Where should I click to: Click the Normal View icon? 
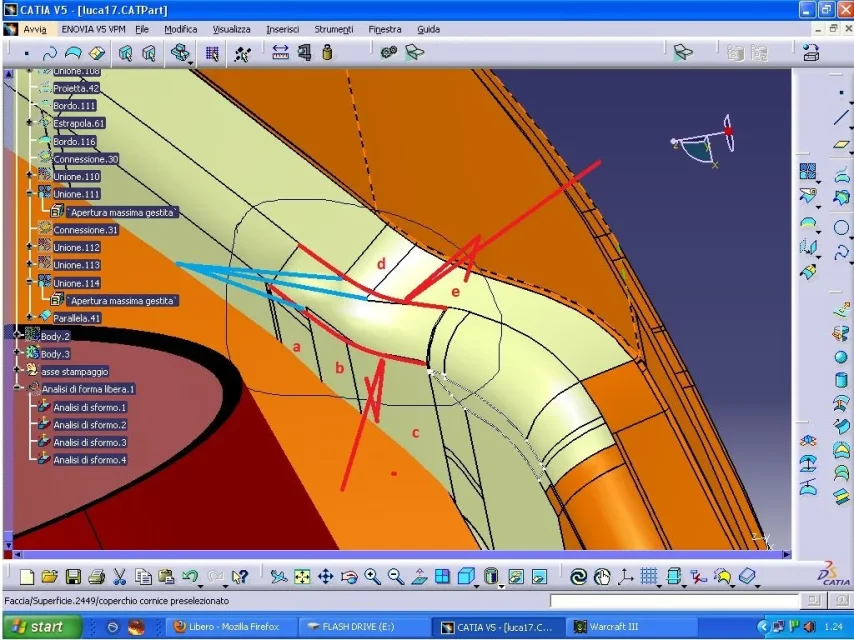click(419, 576)
